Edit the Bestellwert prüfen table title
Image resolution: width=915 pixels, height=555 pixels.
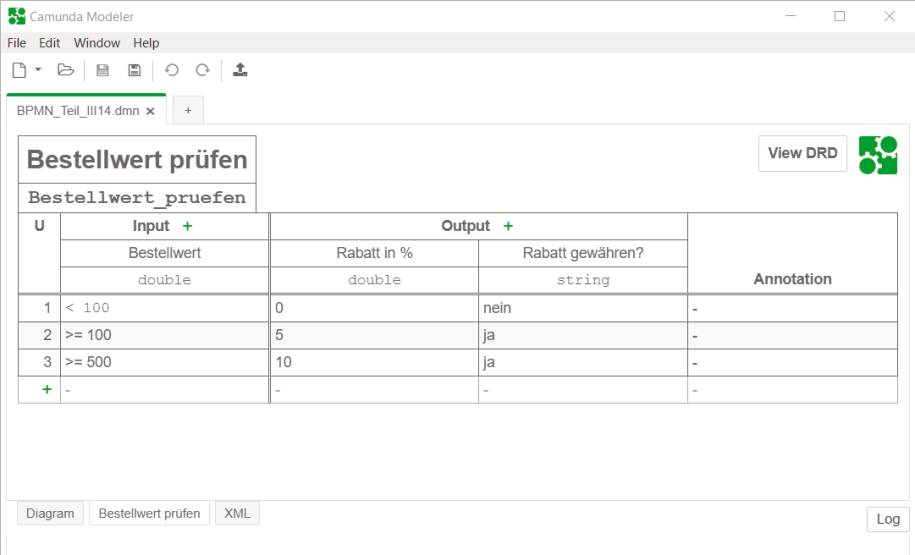137,159
